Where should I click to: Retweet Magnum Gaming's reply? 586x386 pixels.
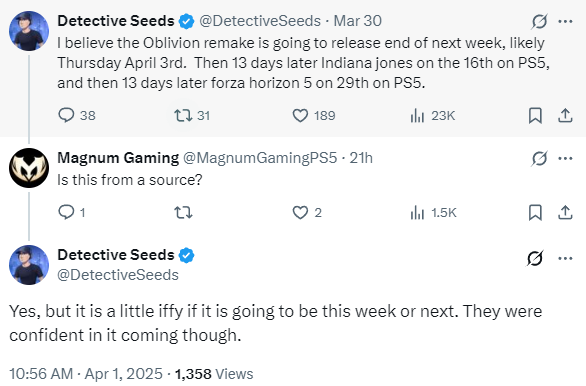coord(183,213)
